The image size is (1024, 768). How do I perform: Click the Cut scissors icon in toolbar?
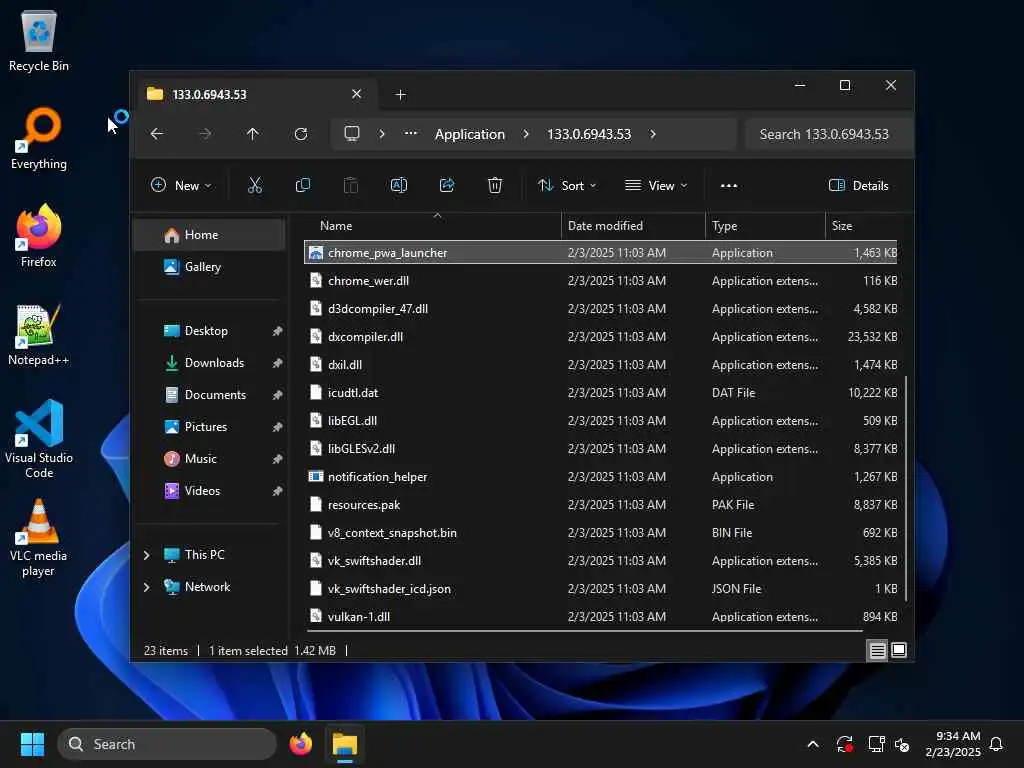[255, 185]
